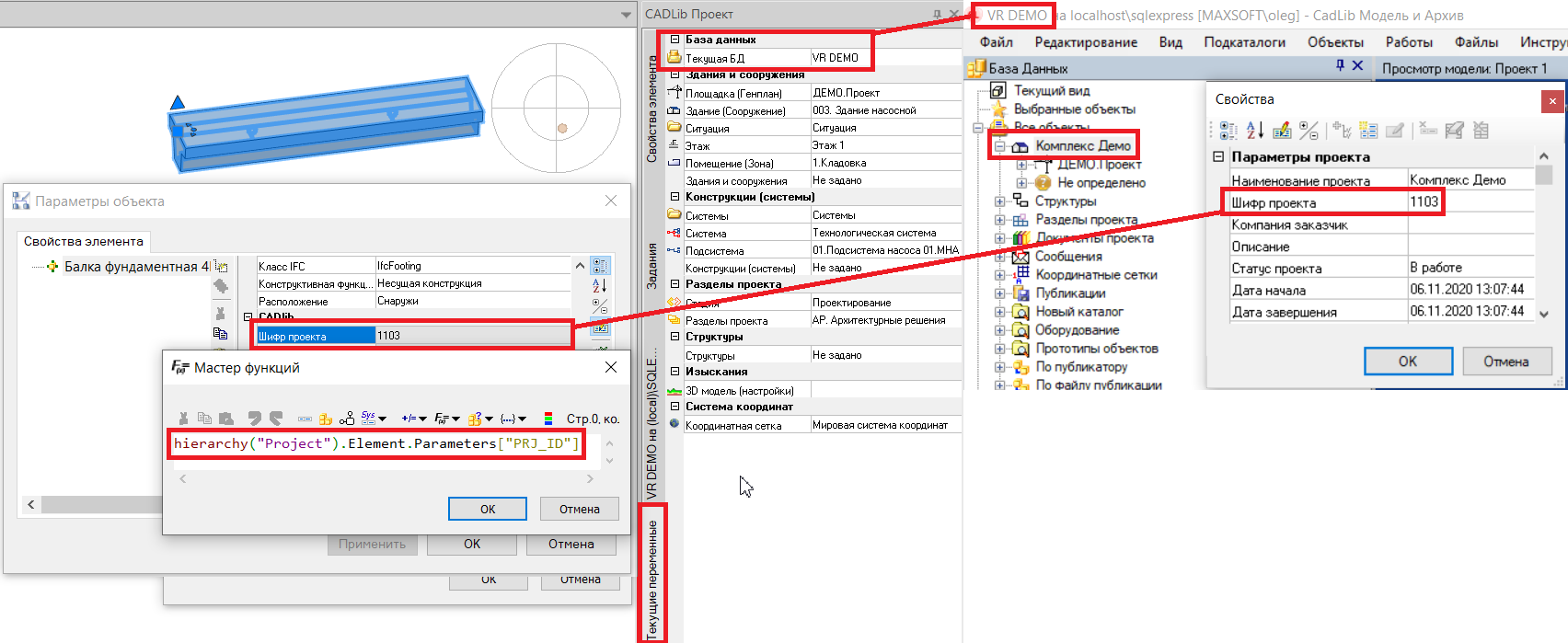Click the color palette icon in Мастер функций toolbar

click(548, 419)
